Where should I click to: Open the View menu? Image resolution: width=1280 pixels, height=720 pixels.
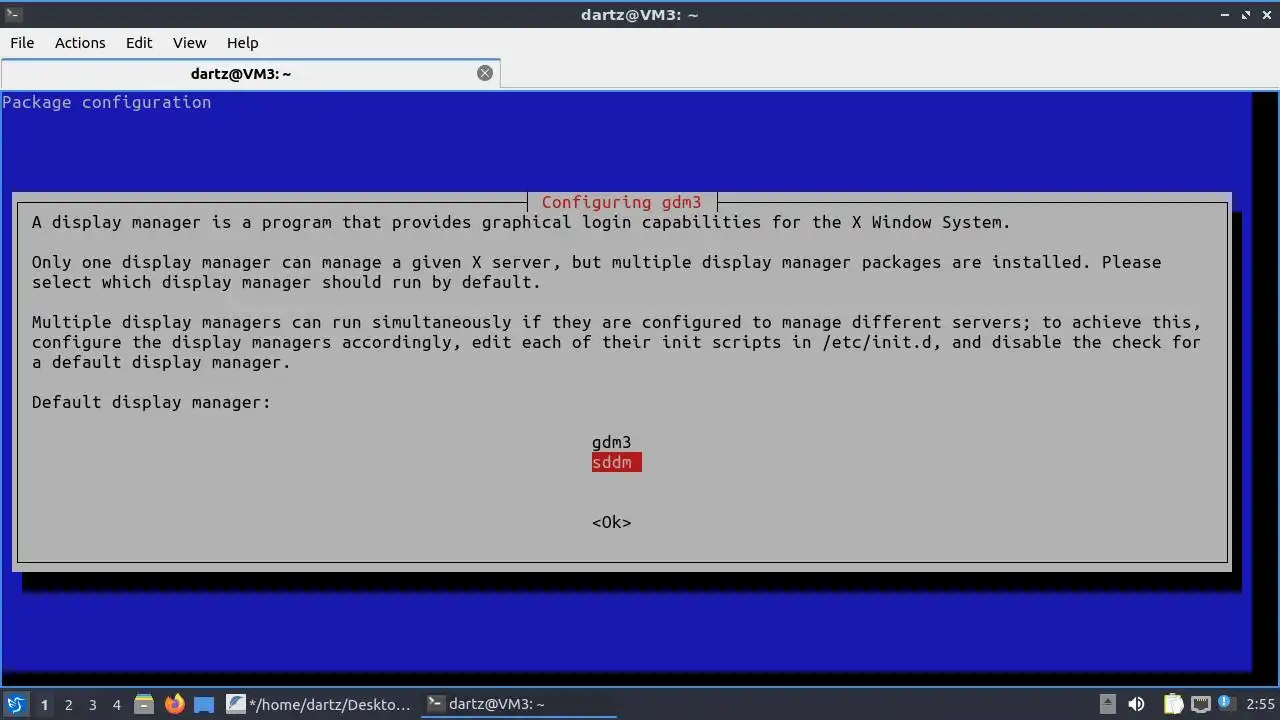[x=189, y=43]
